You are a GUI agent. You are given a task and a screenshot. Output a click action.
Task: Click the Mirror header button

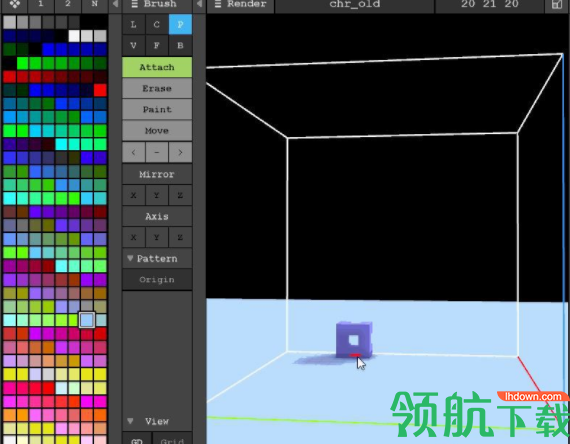(x=157, y=174)
